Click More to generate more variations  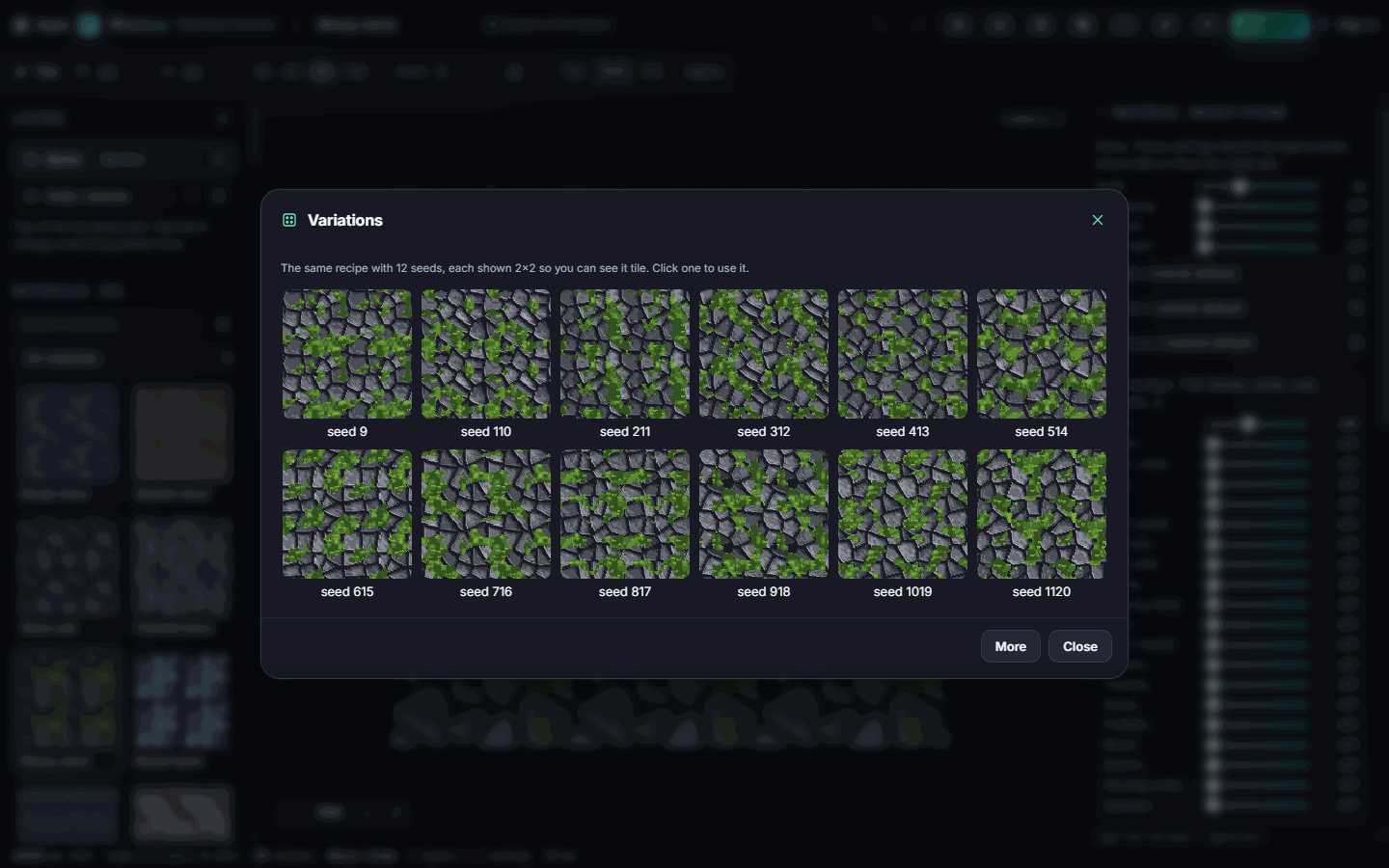pos(1011,646)
